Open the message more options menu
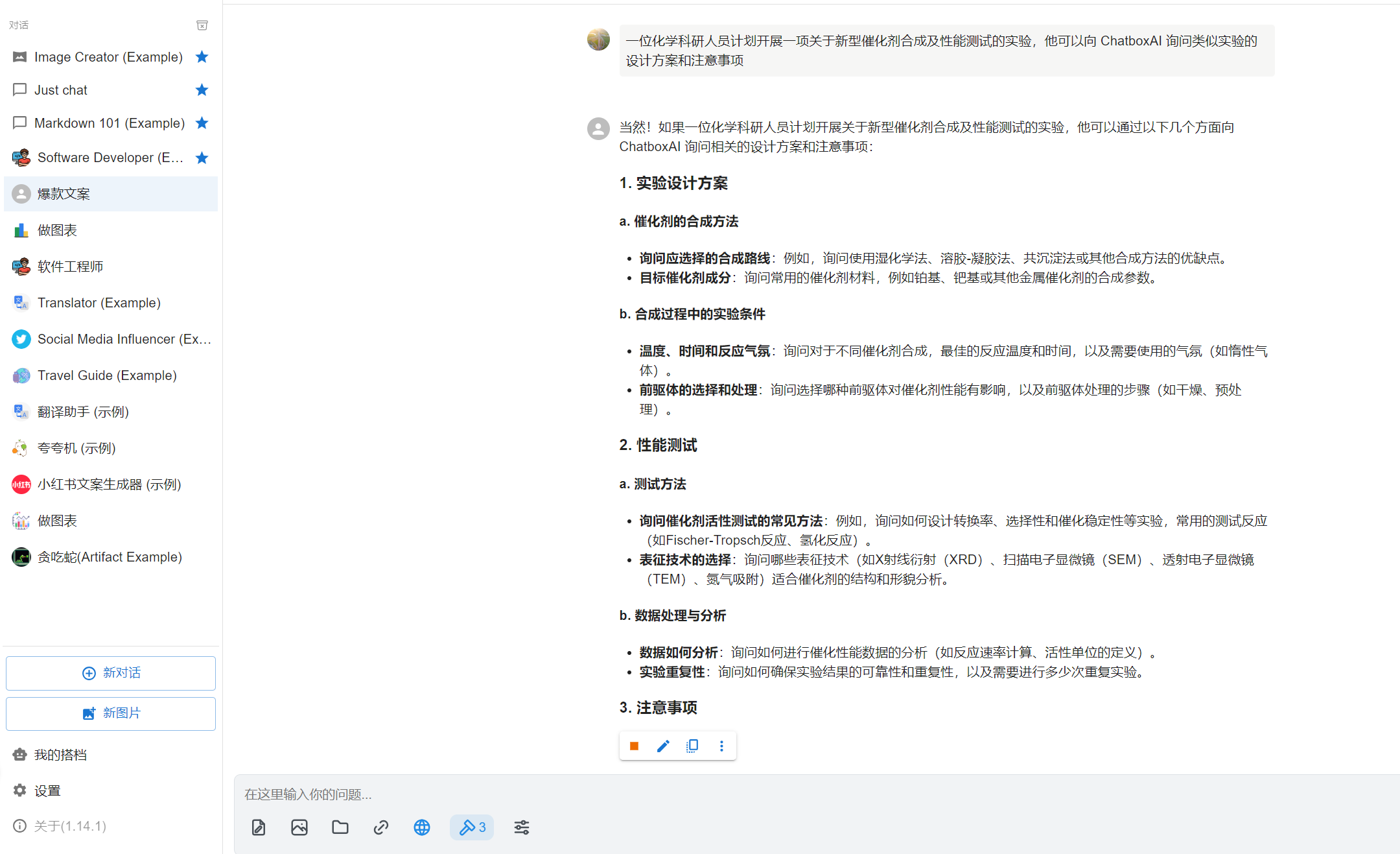The height and width of the screenshot is (854, 1400). point(721,746)
